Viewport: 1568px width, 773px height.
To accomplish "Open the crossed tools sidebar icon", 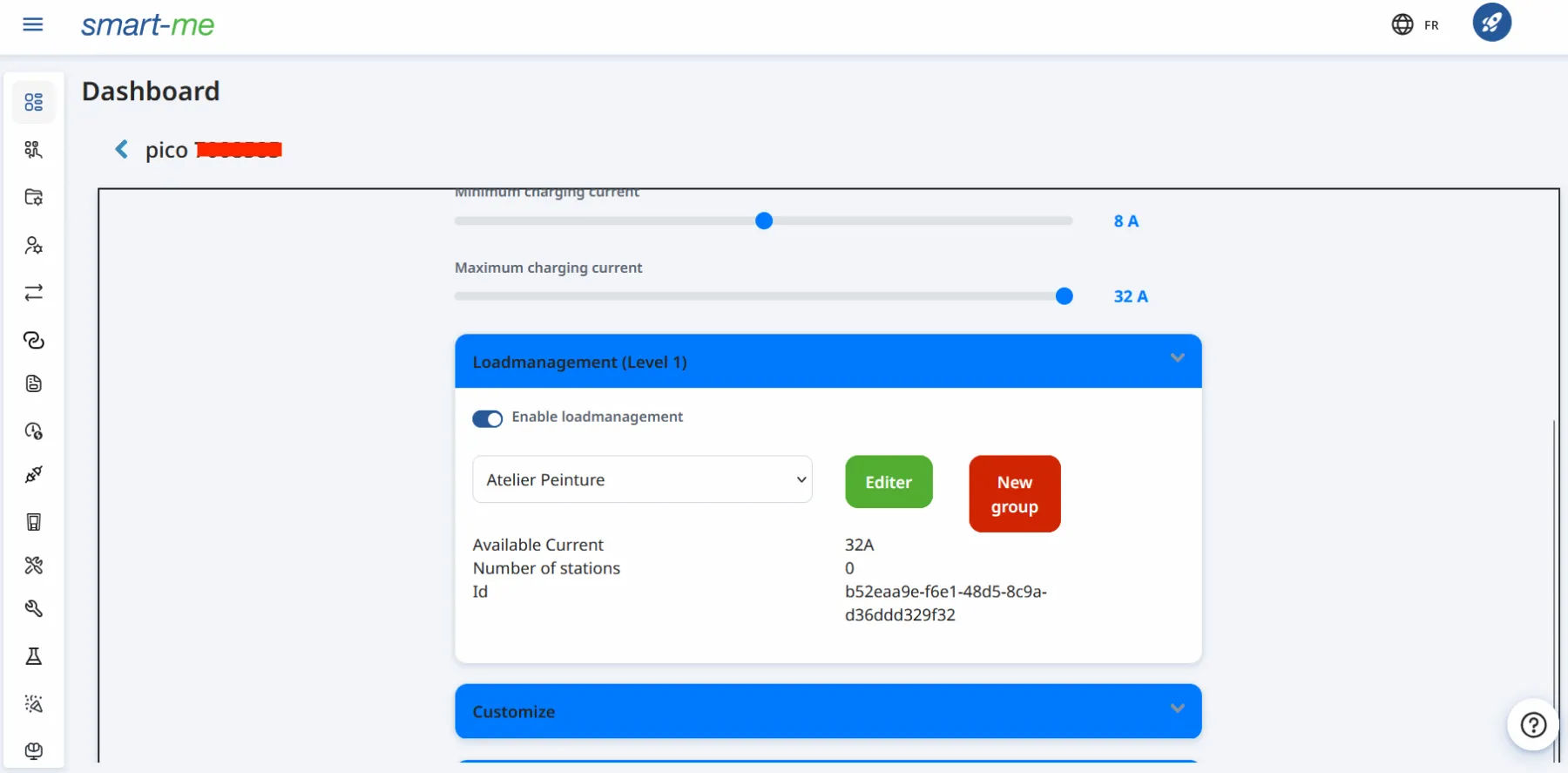I will pyautogui.click(x=34, y=566).
